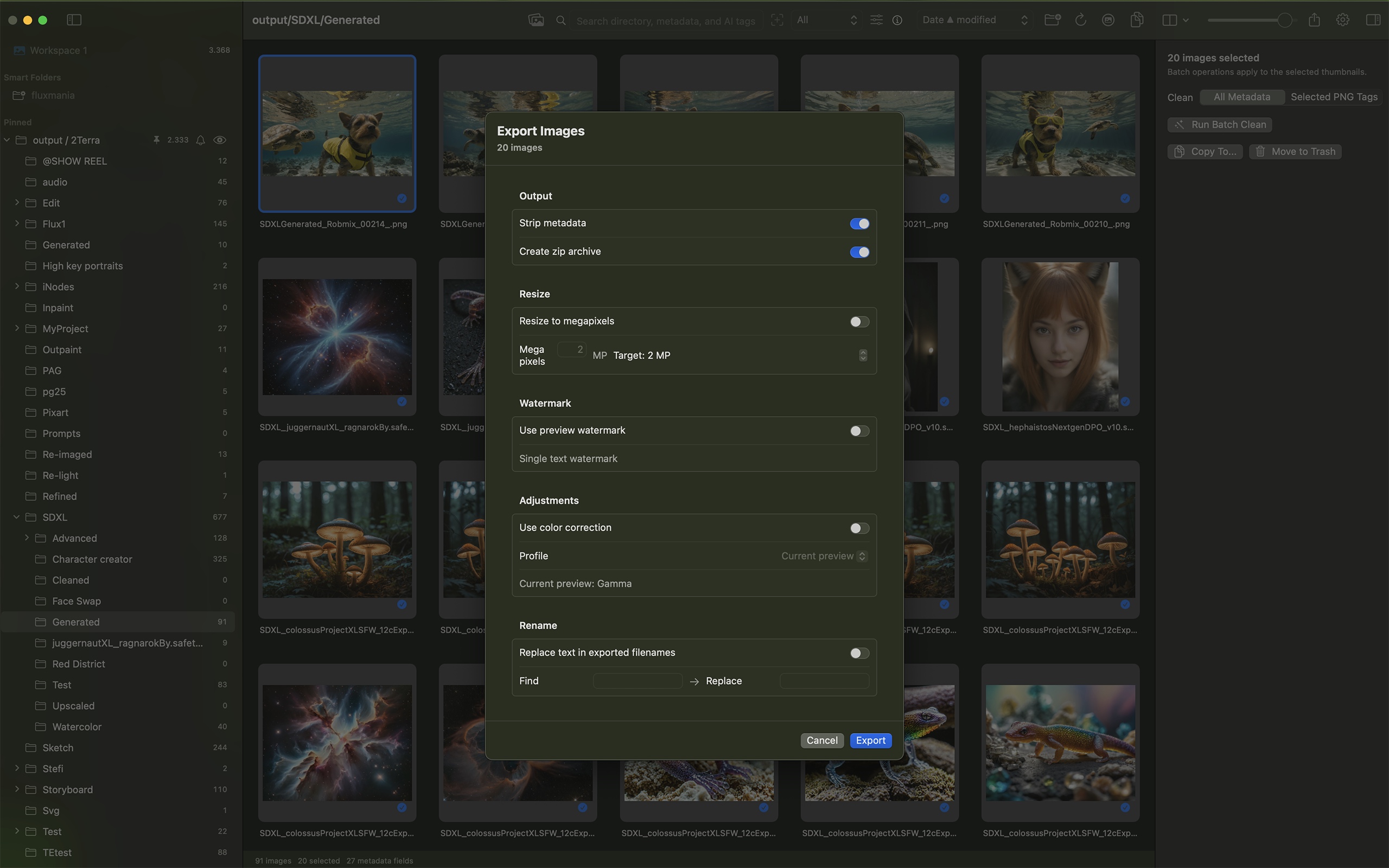
Task: Click selection checkmark on SDXLGenerated_Robmix_00210_.png thumbnail
Action: [1125, 199]
